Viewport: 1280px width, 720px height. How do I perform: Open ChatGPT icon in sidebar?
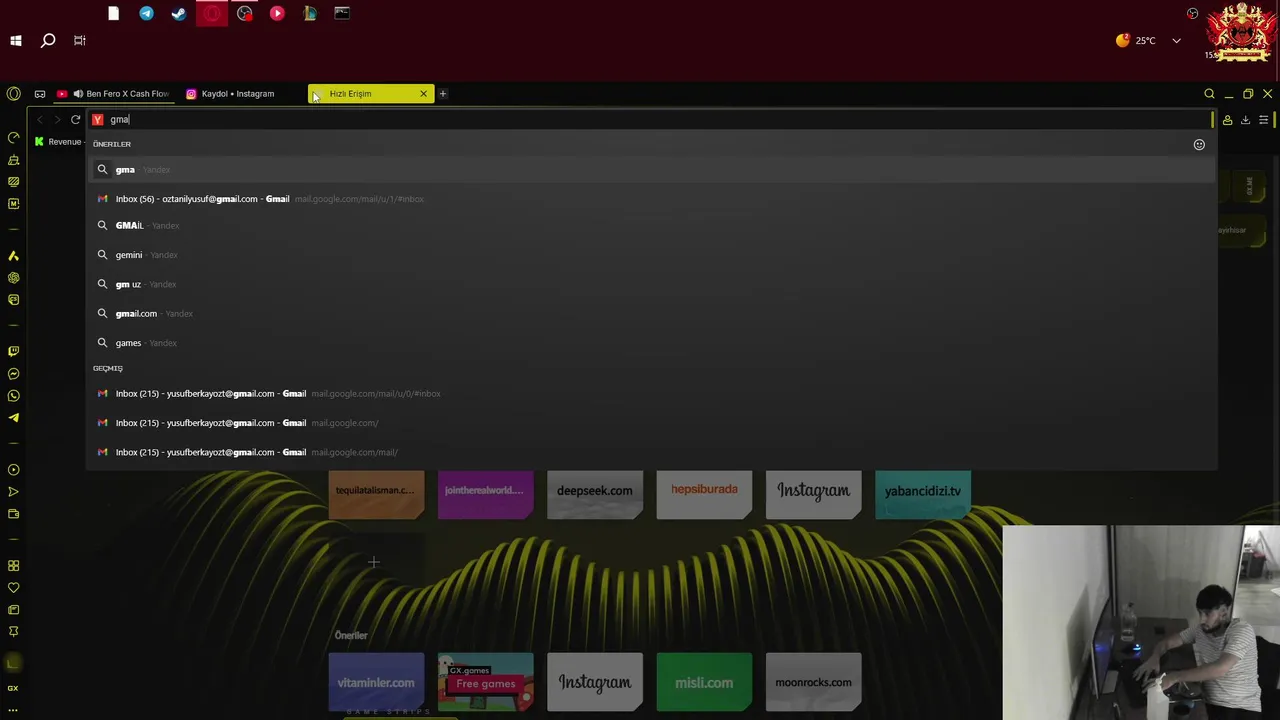pyautogui.click(x=13, y=278)
